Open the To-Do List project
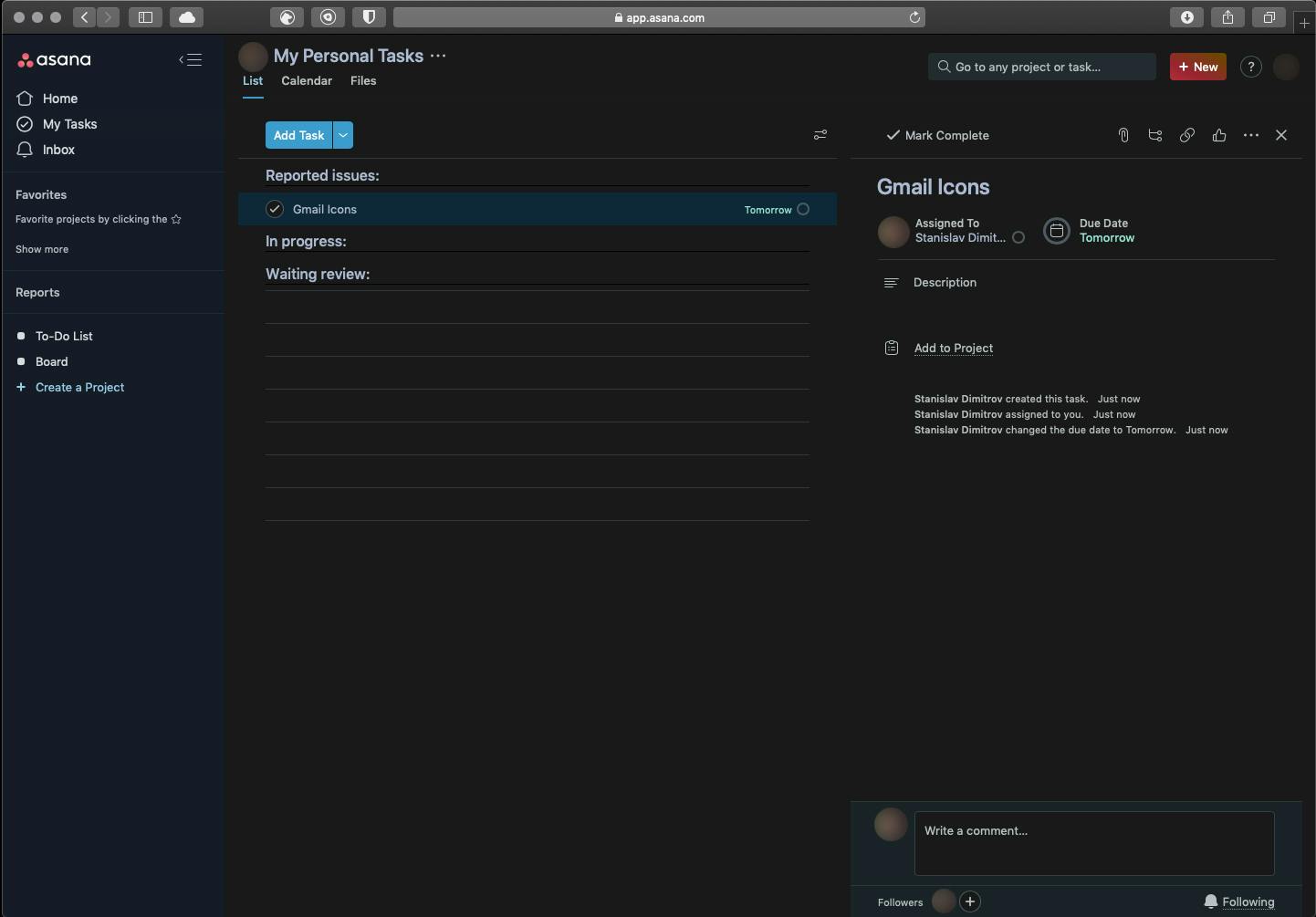The height and width of the screenshot is (917, 1316). (x=64, y=336)
